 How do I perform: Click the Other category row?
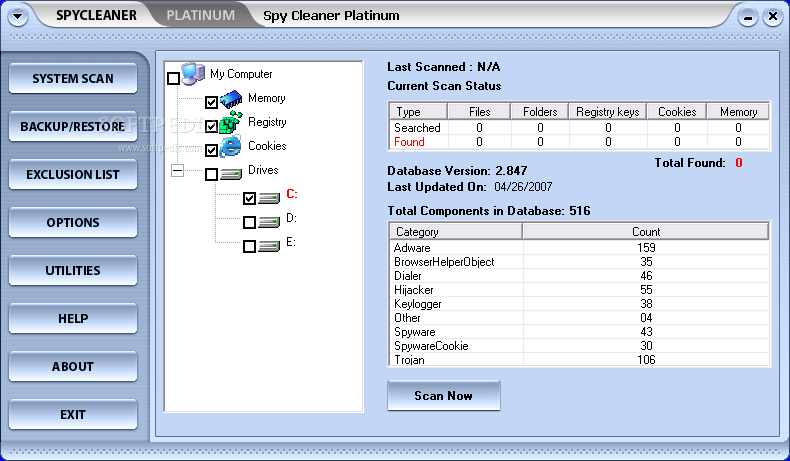[579, 318]
